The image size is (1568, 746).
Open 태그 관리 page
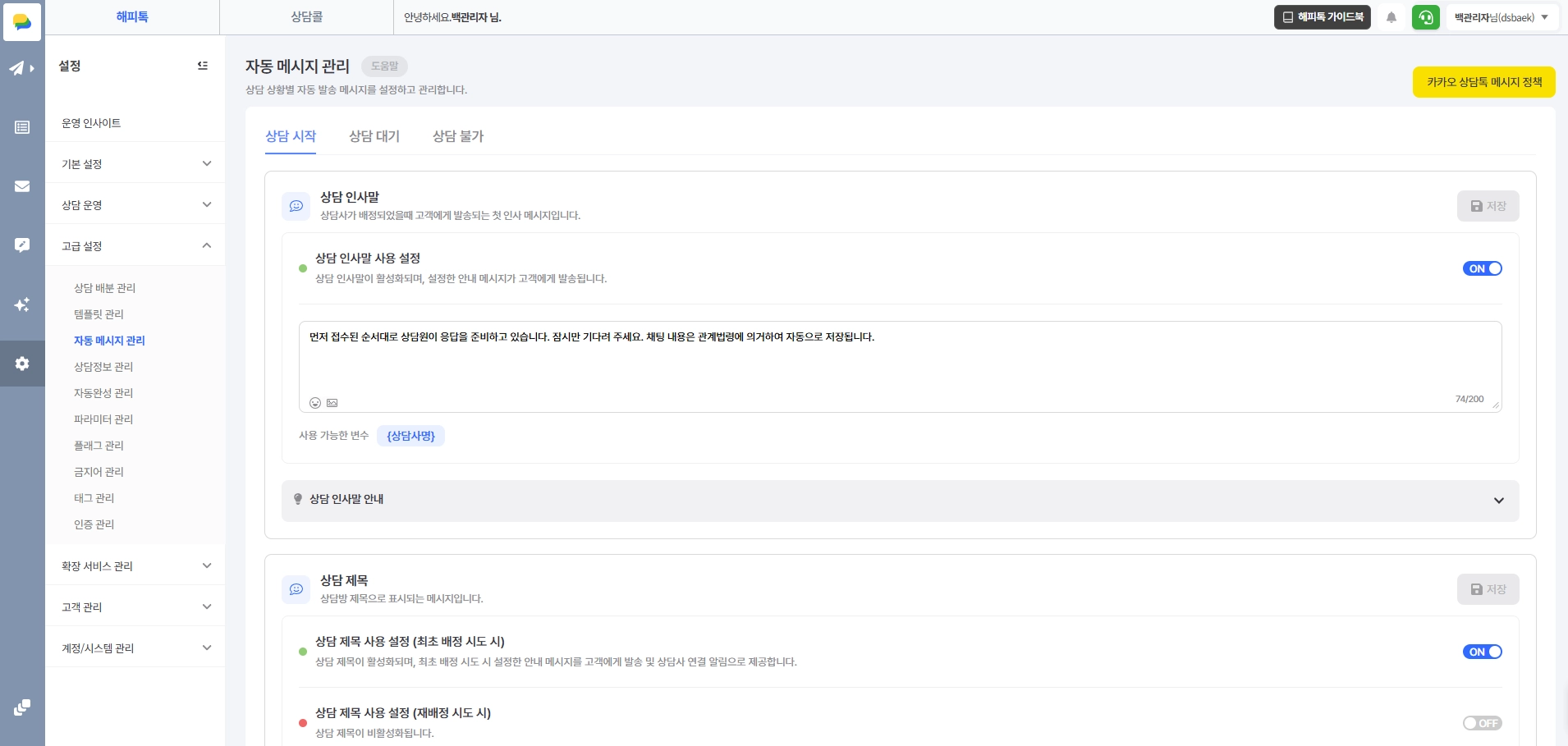point(94,498)
